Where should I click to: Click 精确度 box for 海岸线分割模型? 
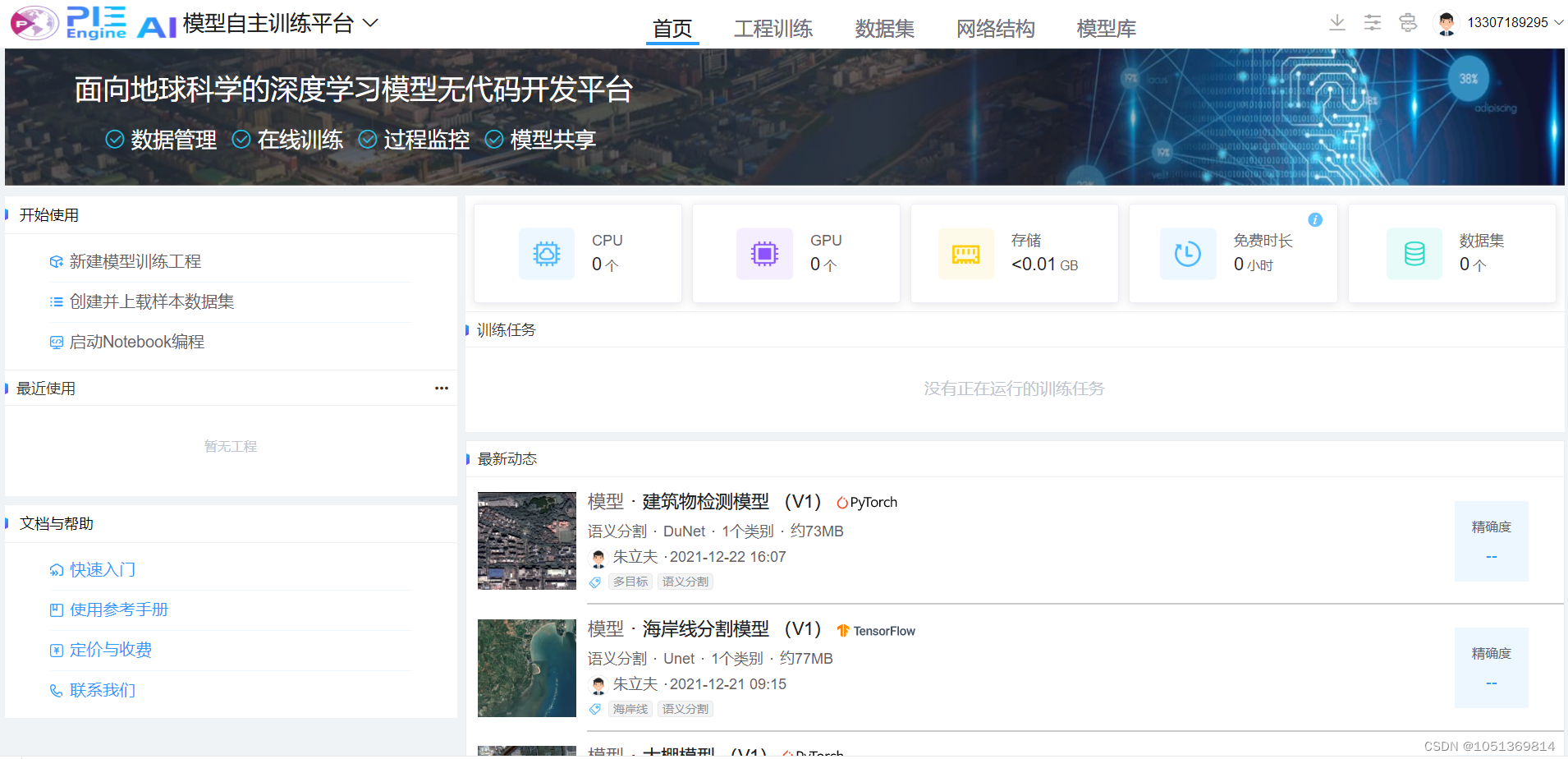[x=1492, y=668]
